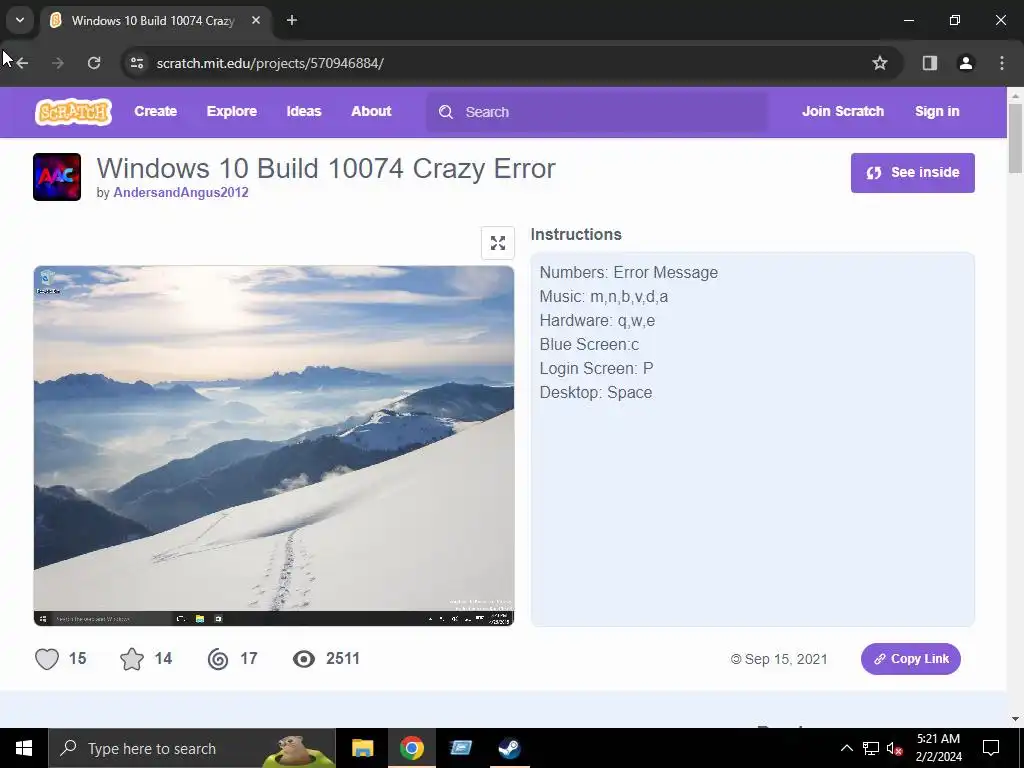Favorite this project with star icon
Screen dimensions: 1024x768
pos(132,659)
